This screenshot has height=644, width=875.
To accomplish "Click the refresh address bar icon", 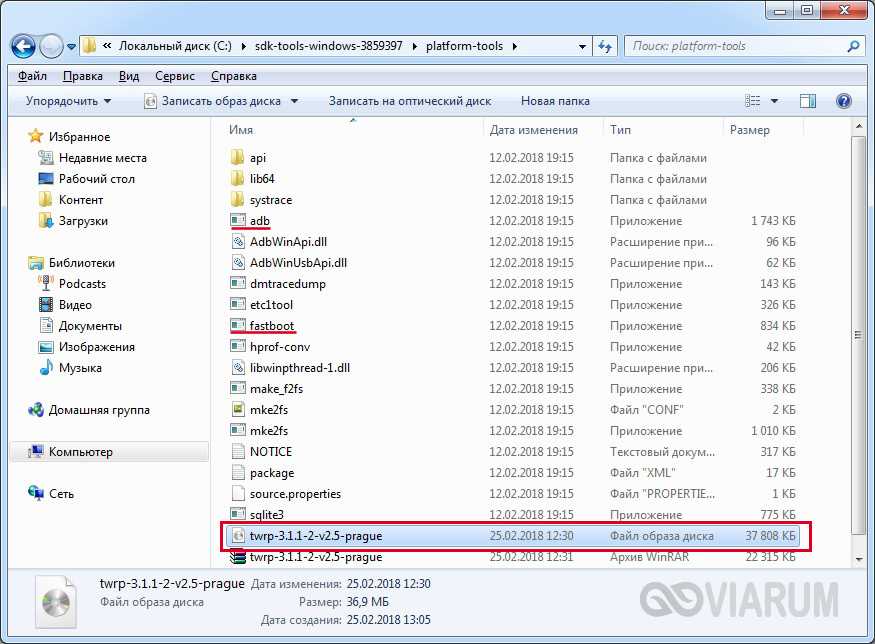I will (x=605, y=46).
